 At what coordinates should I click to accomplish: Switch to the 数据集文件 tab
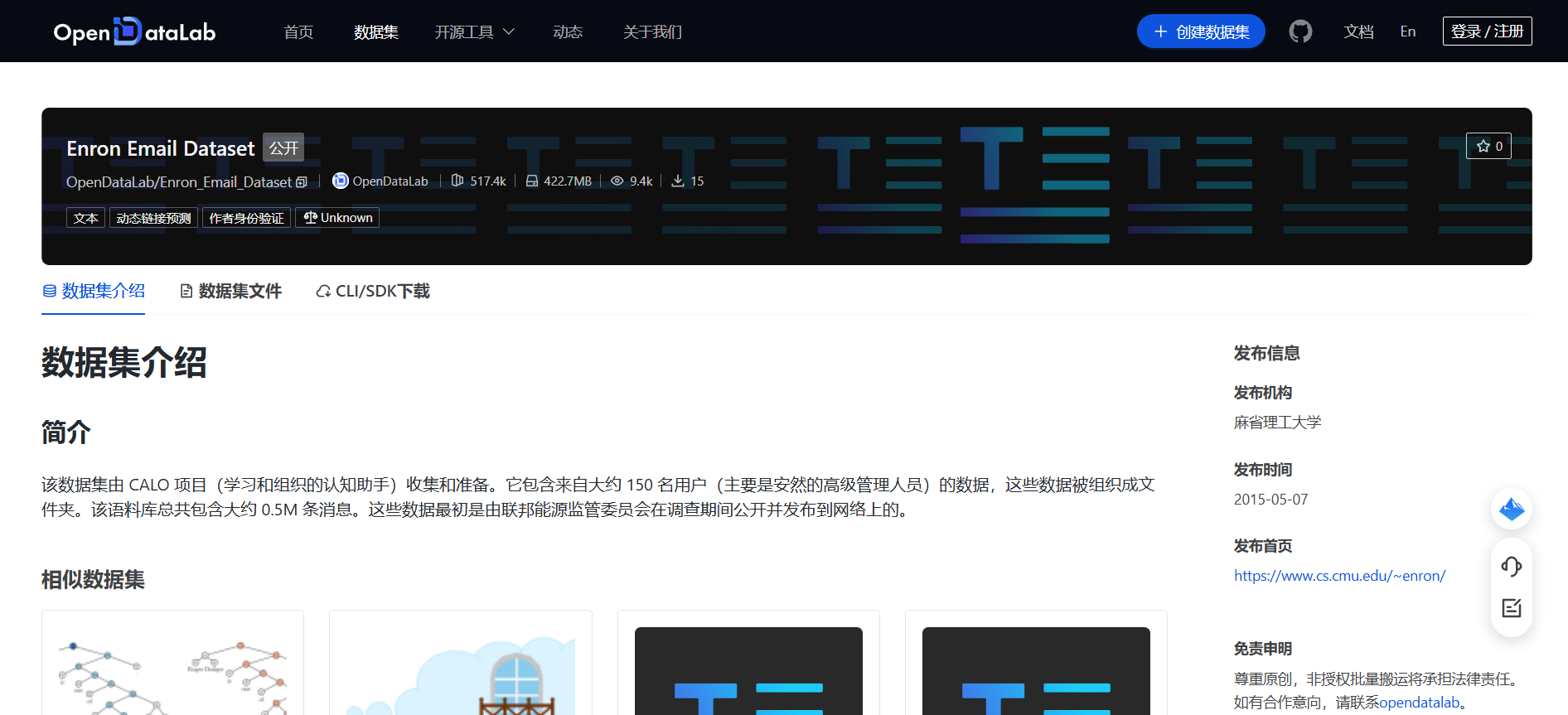[x=231, y=291]
